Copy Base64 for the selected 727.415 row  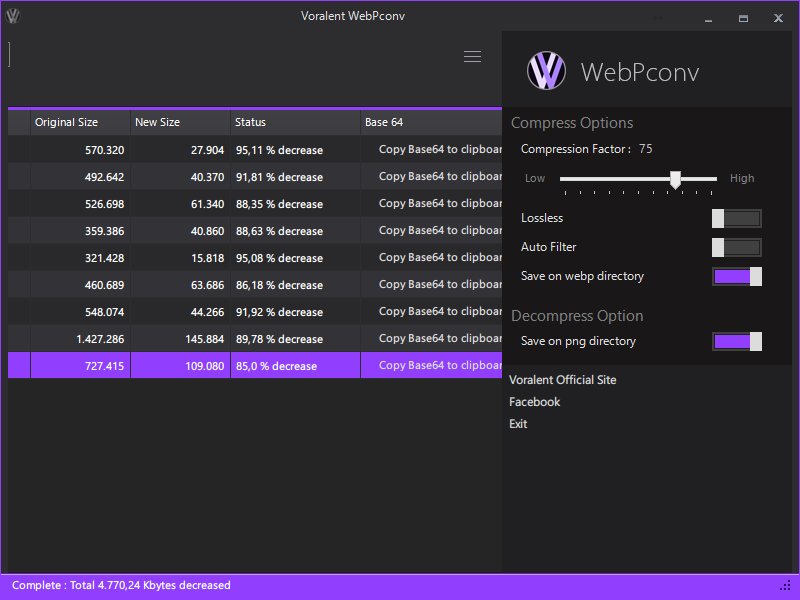coord(440,366)
